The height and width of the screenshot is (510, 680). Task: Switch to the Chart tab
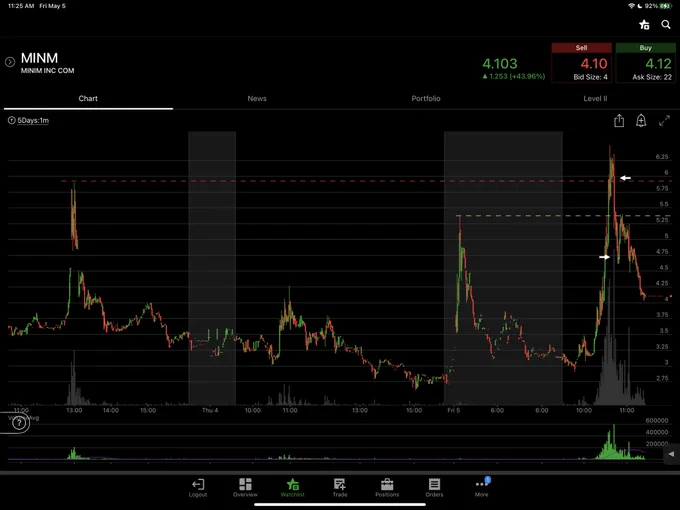(88, 98)
